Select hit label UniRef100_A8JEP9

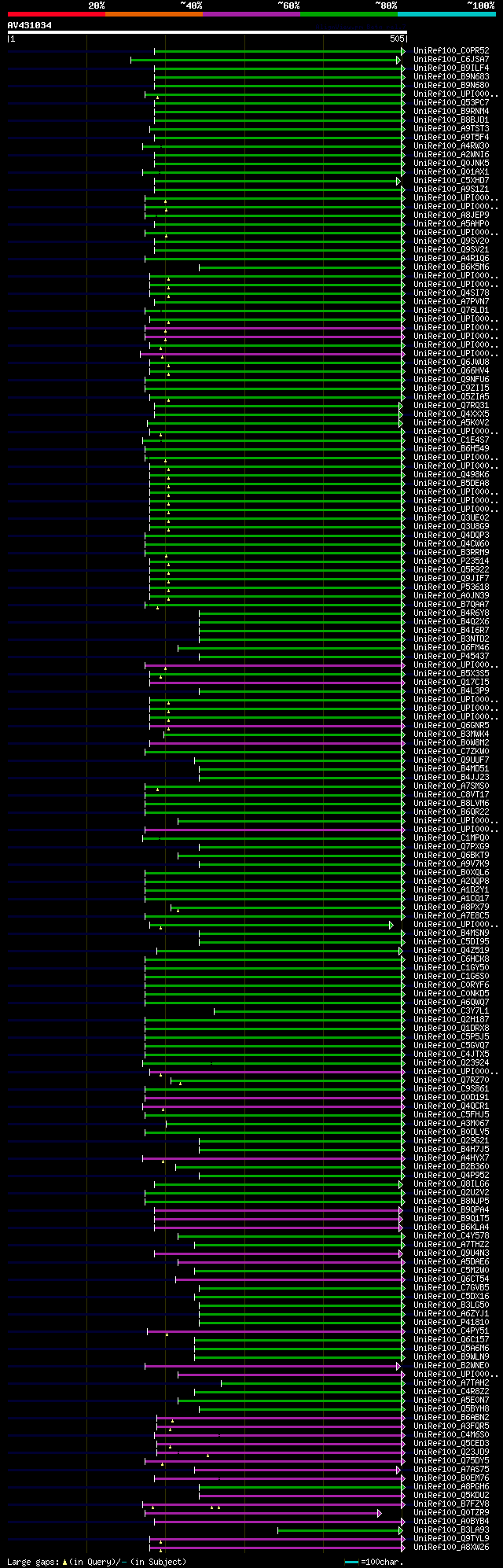pyautogui.click(x=451, y=215)
